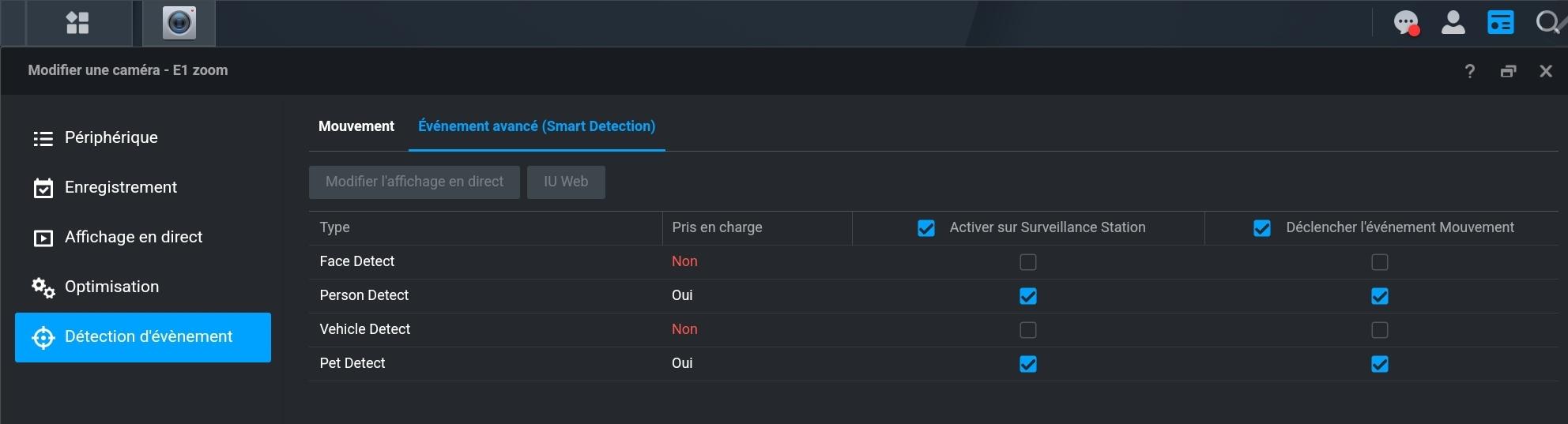Enable Face Detect on Surveillance Station
Screen dimensions: 1568x424
[1027, 262]
